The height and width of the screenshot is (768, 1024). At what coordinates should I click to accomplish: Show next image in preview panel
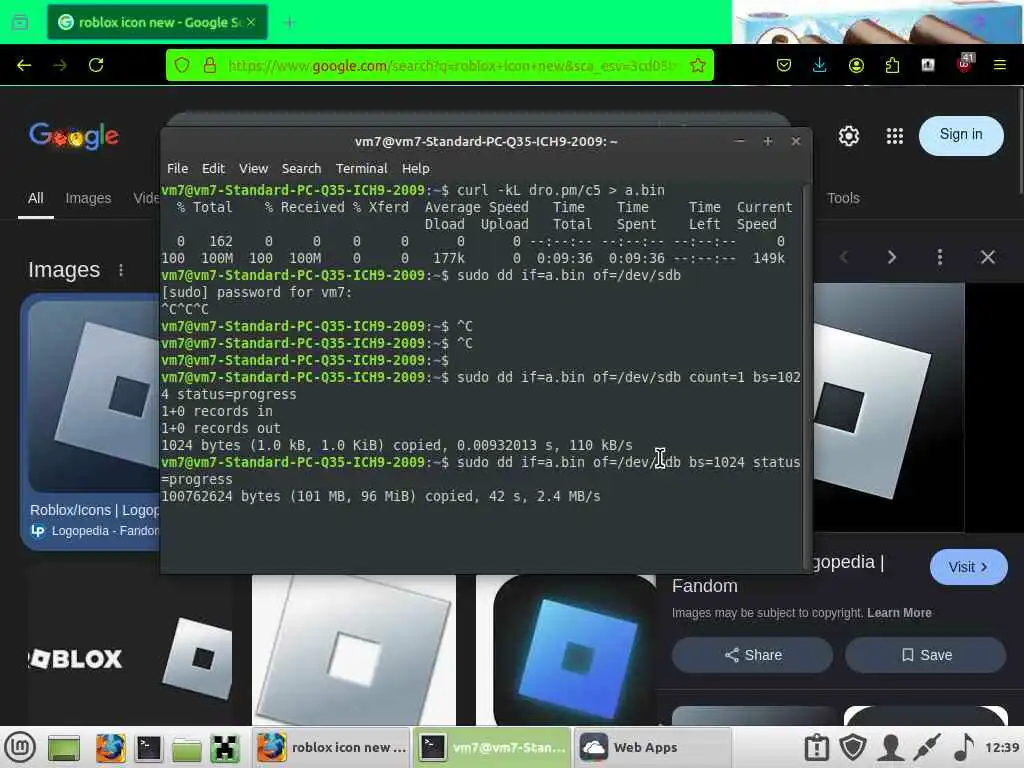tap(891, 257)
